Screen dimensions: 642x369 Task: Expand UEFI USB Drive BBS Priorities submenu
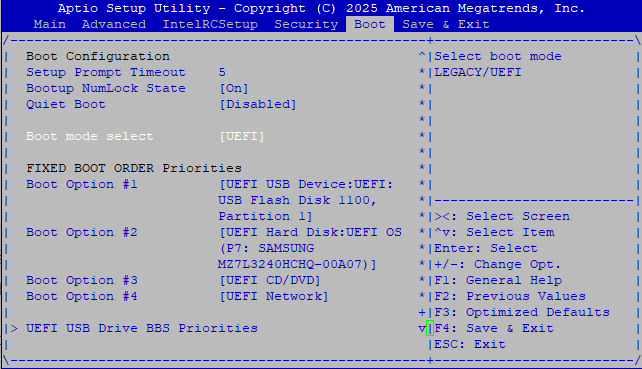[x=142, y=328]
